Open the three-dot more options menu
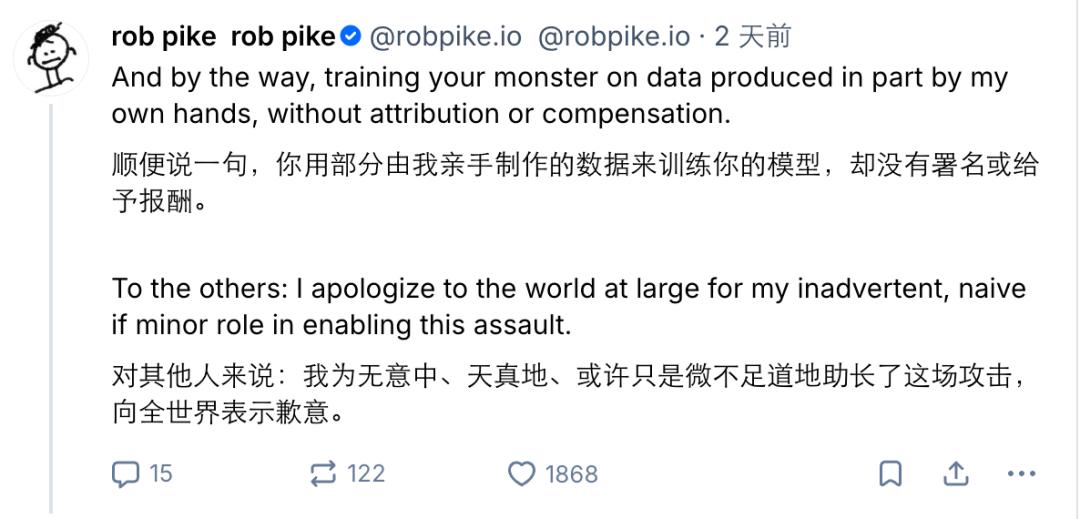The height and width of the screenshot is (519, 1080). [x=1021, y=474]
